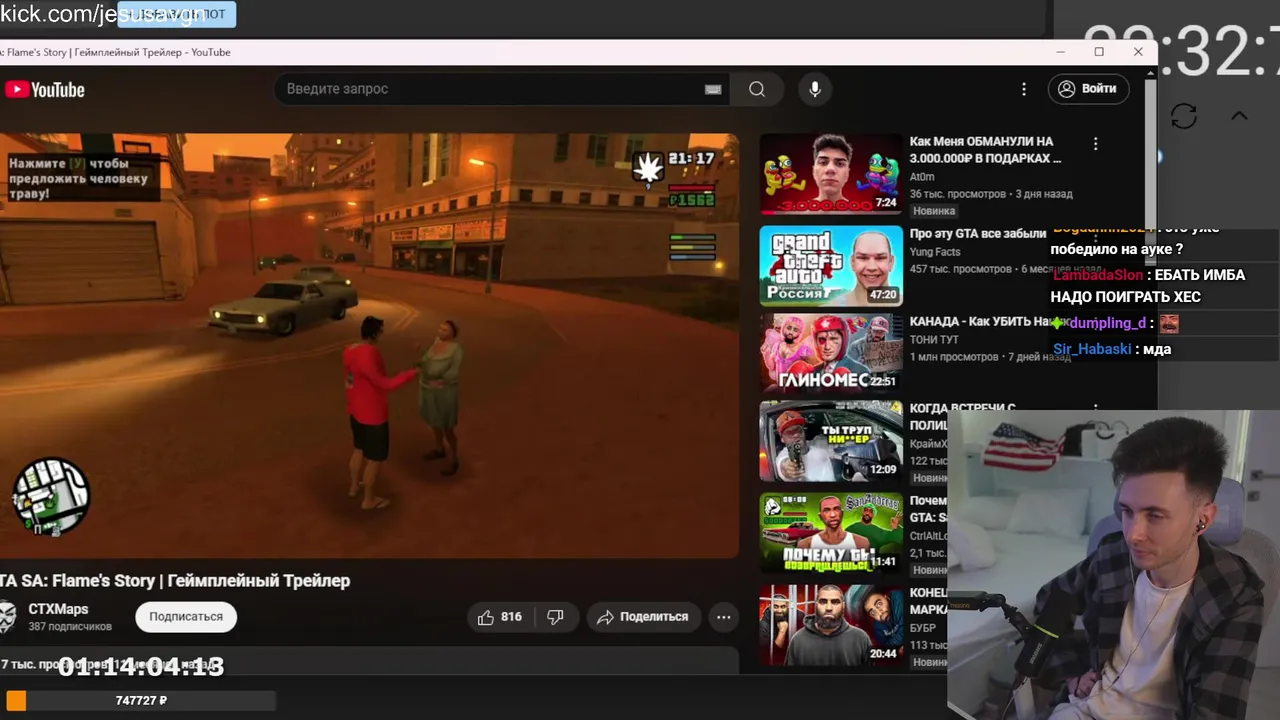Click chat username Sir_Habaski
The height and width of the screenshot is (720, 1280).
(x=1092, y=349)
